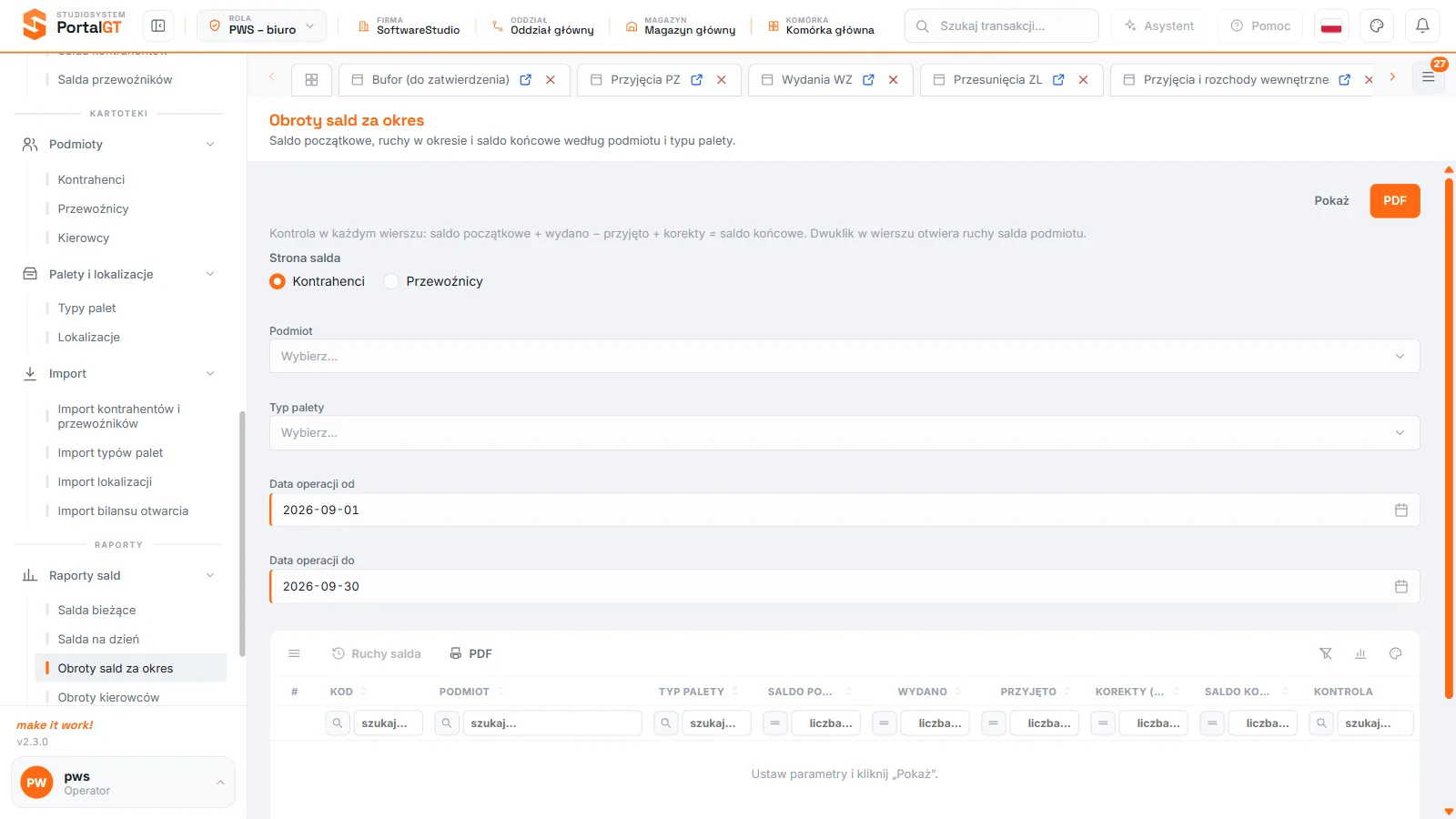This screenshot has height=819, width=1456.
Task: Close the Wydania WZ tab
Action: pyautogui.click(x=894, y=80)
